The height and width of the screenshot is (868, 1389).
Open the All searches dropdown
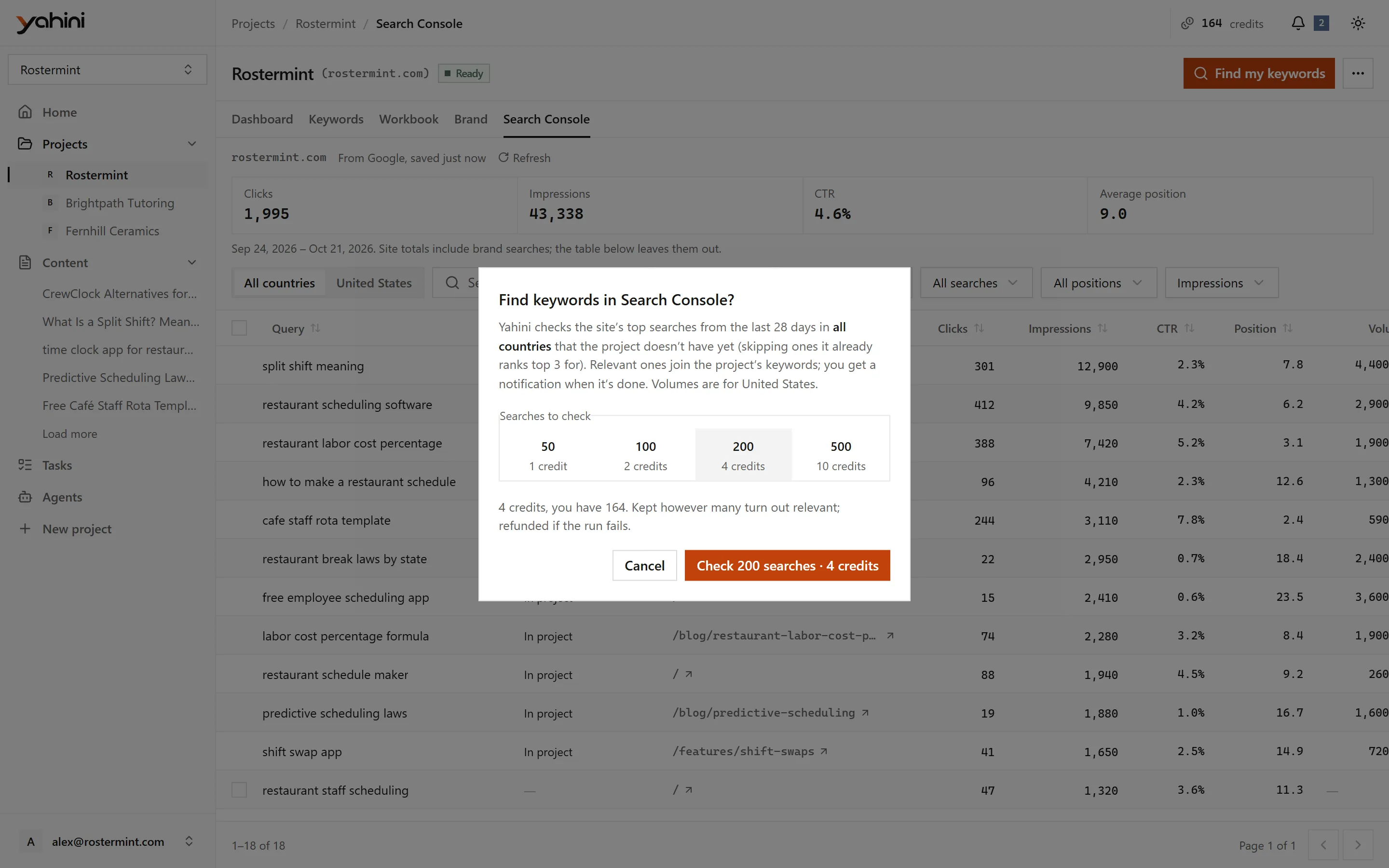(x=976, y=283)
